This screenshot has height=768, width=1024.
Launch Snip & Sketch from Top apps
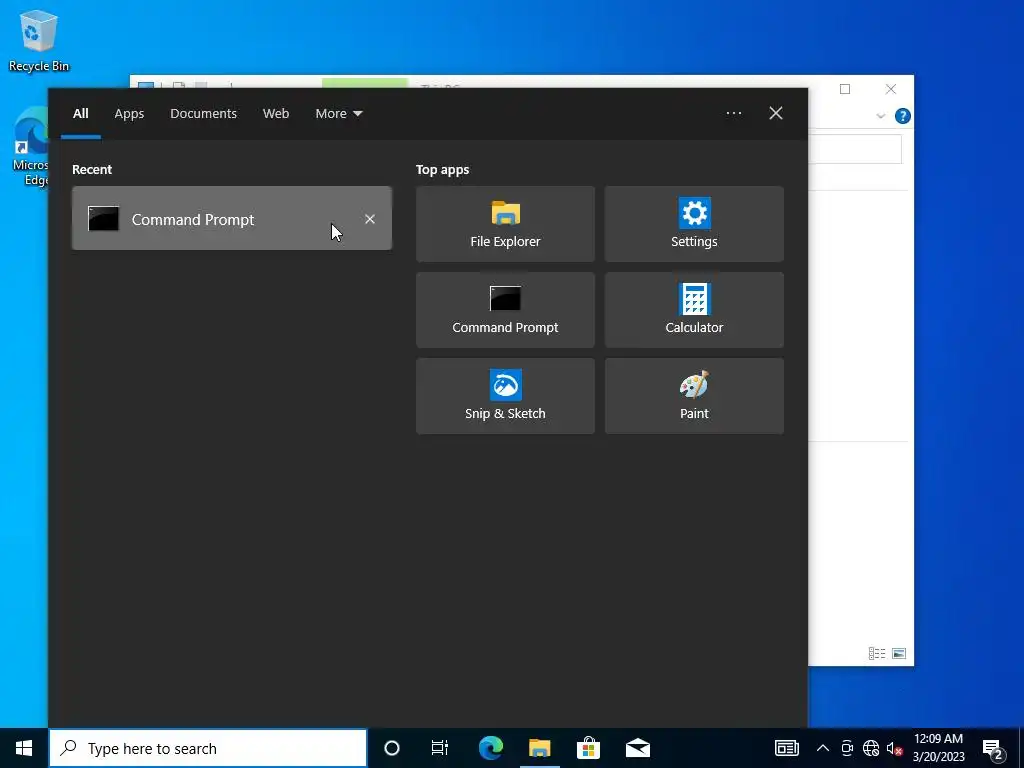click(x=505, y=396)
